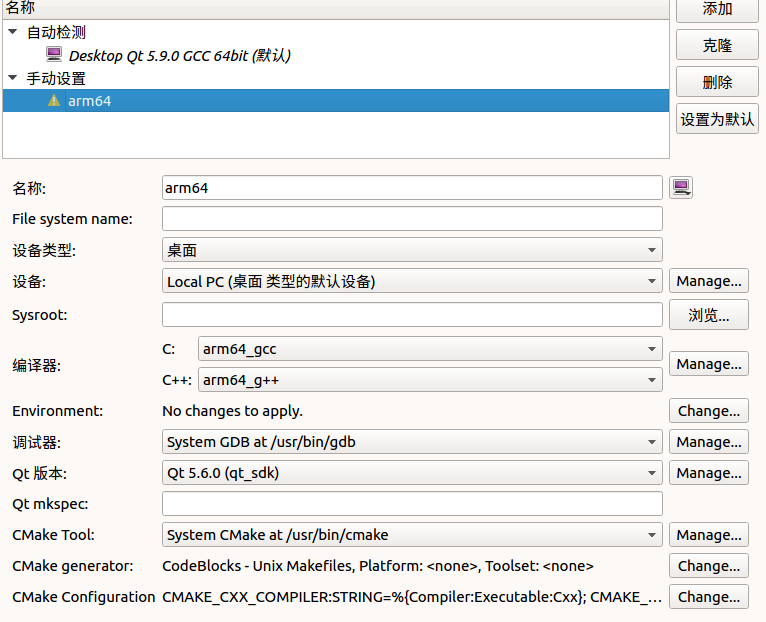The width and height of the screenshot is (766, 622).
Task: Click the Sysroot input field
Action: pos(412,315)
